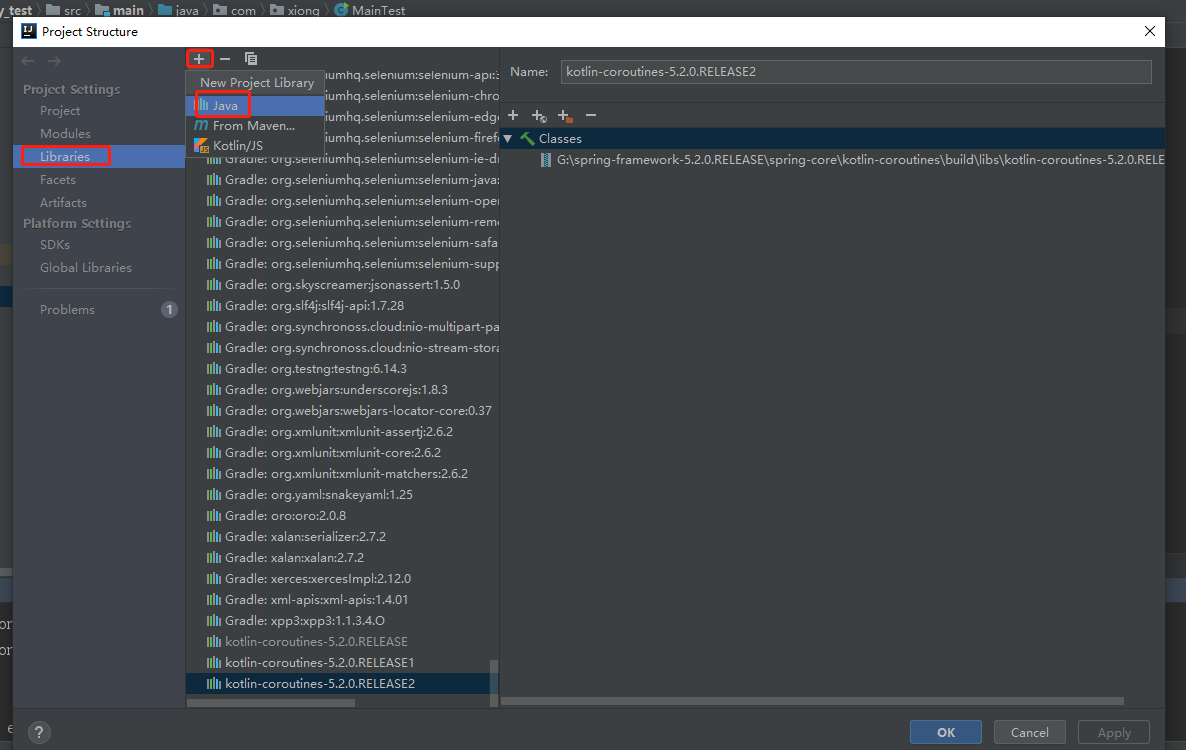Image resolution: width=1186 pixels, height=750 pixels.
Task: Click the add classes plus icon
Action: tap(513, 115)
